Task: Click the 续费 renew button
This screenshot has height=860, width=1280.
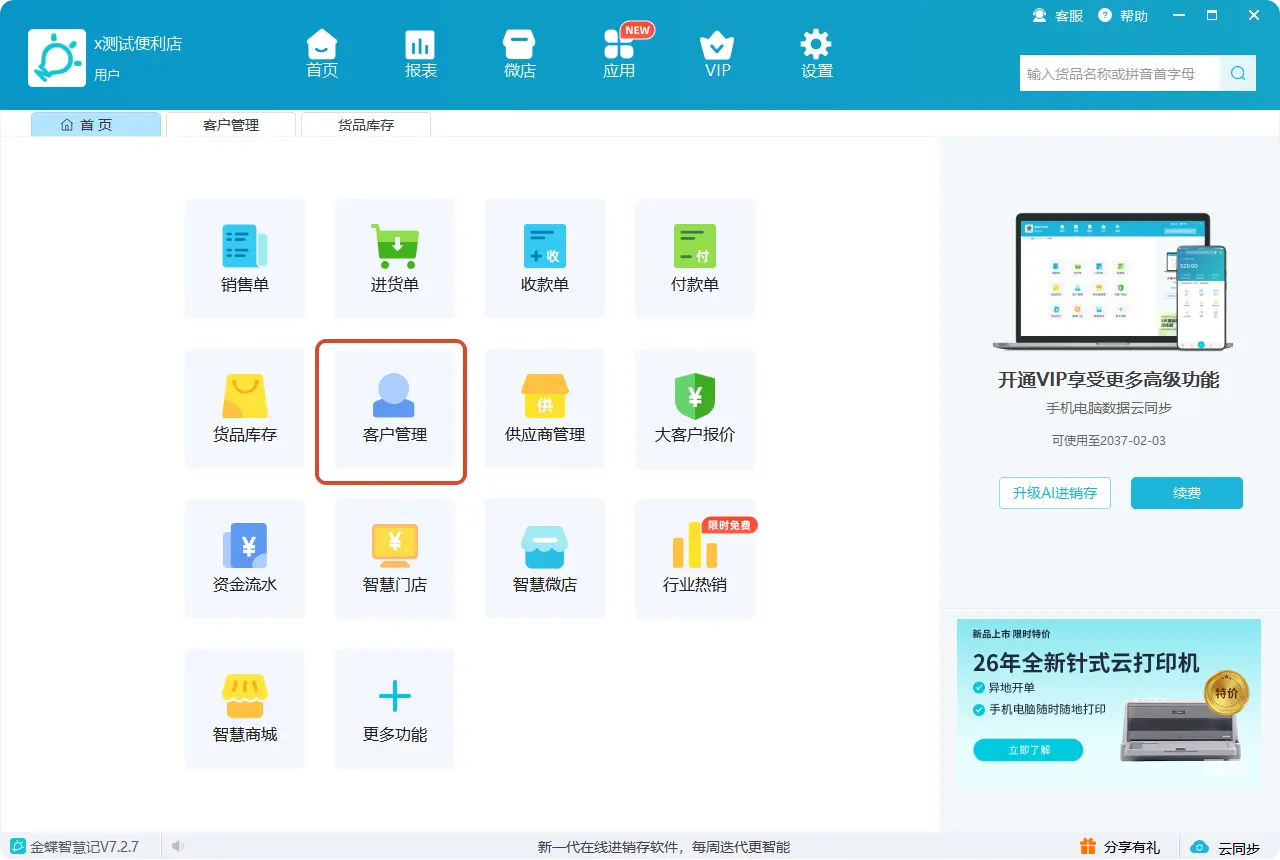Action: click(x=1187, y=493)
